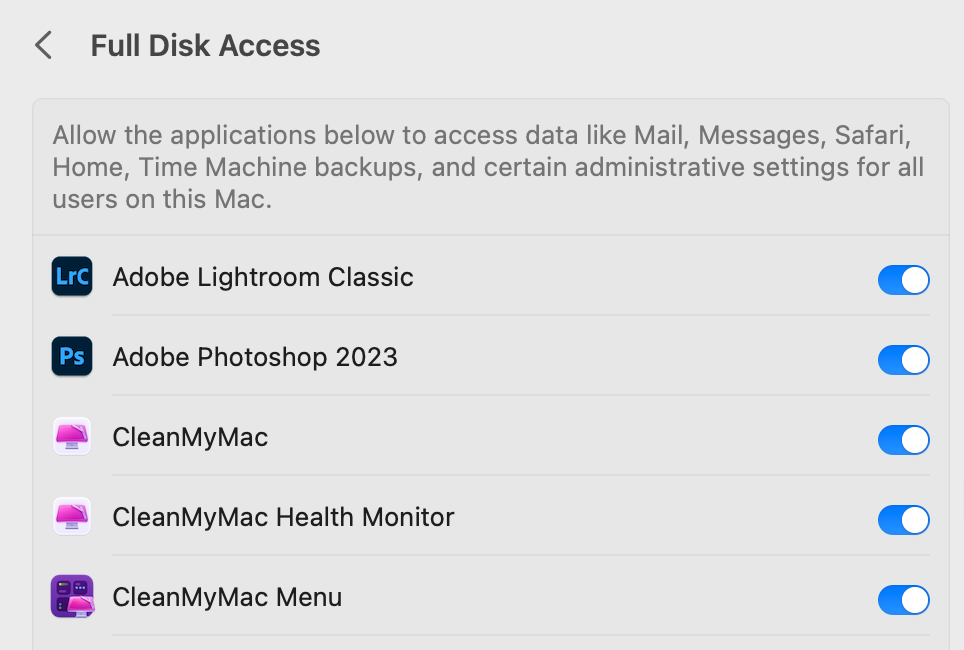Toggle CleanMyMac disk access switch
This screenshot has height=650, width=964.
point(903,440)
